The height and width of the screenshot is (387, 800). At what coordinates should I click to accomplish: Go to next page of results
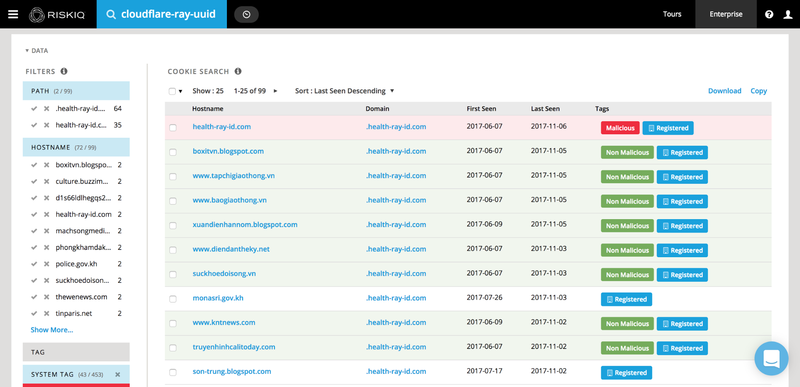click(276, 91)
